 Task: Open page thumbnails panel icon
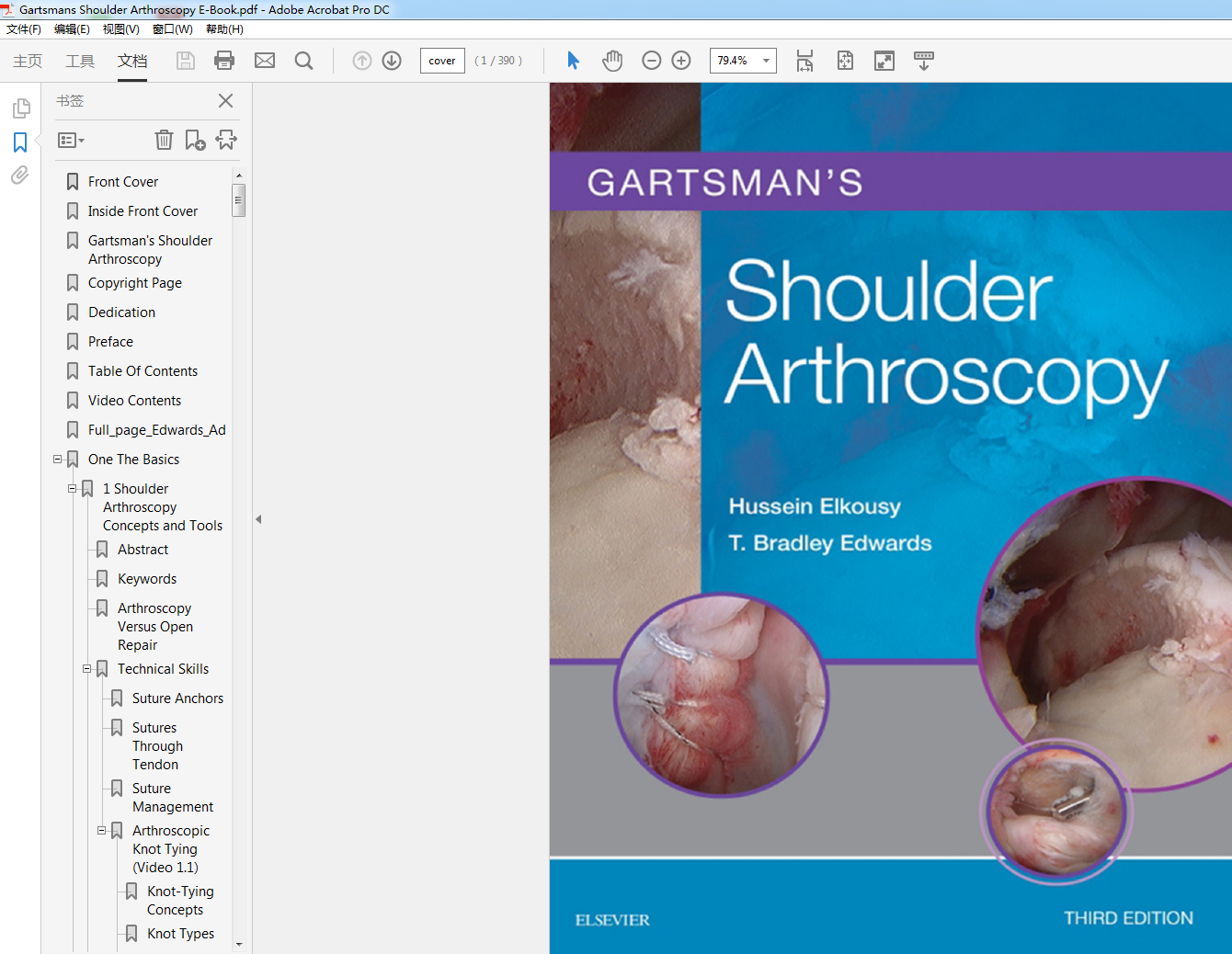20,108
